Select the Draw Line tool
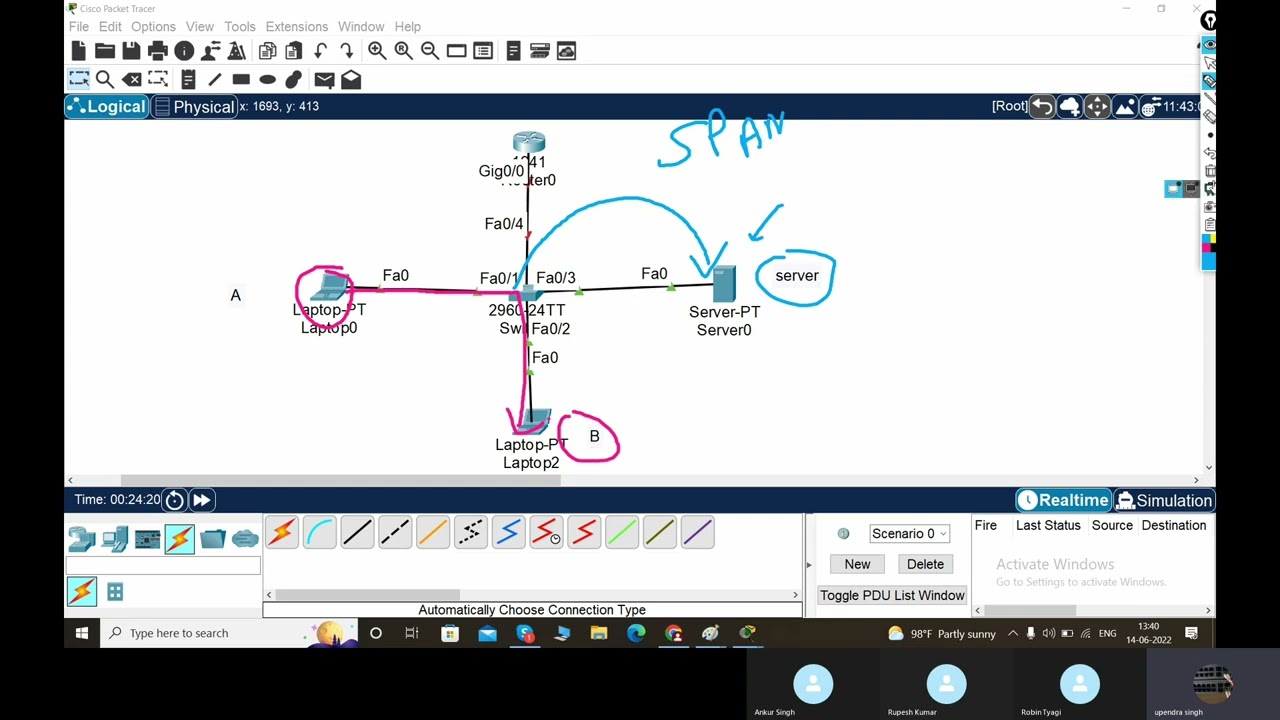 point(214,80)
